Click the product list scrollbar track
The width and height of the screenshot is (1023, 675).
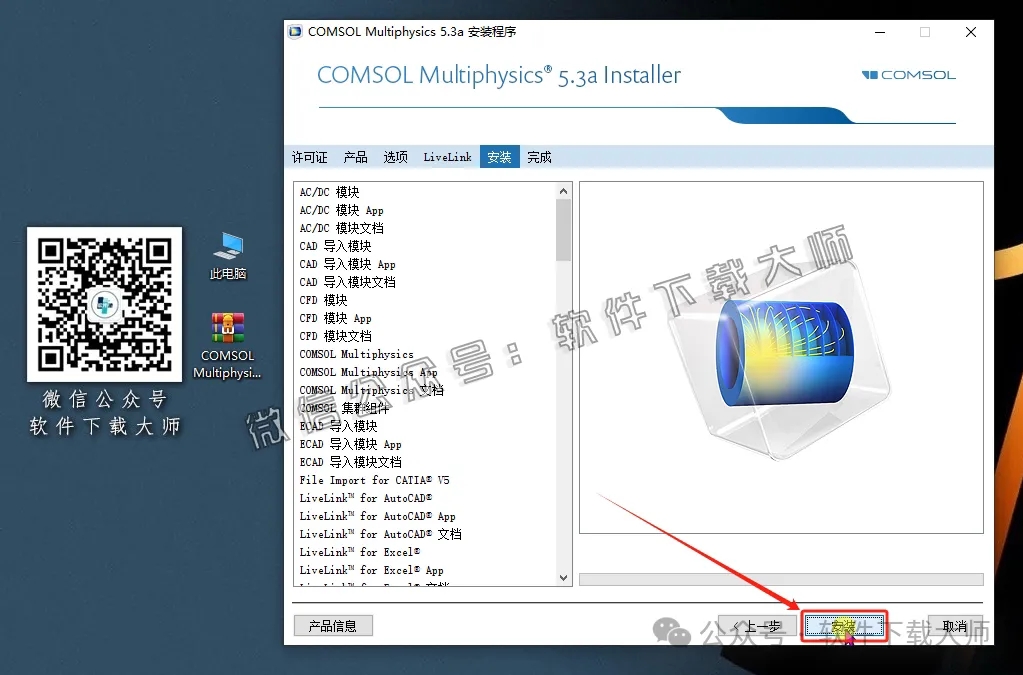pyautogui.click(x=563, y=400)
